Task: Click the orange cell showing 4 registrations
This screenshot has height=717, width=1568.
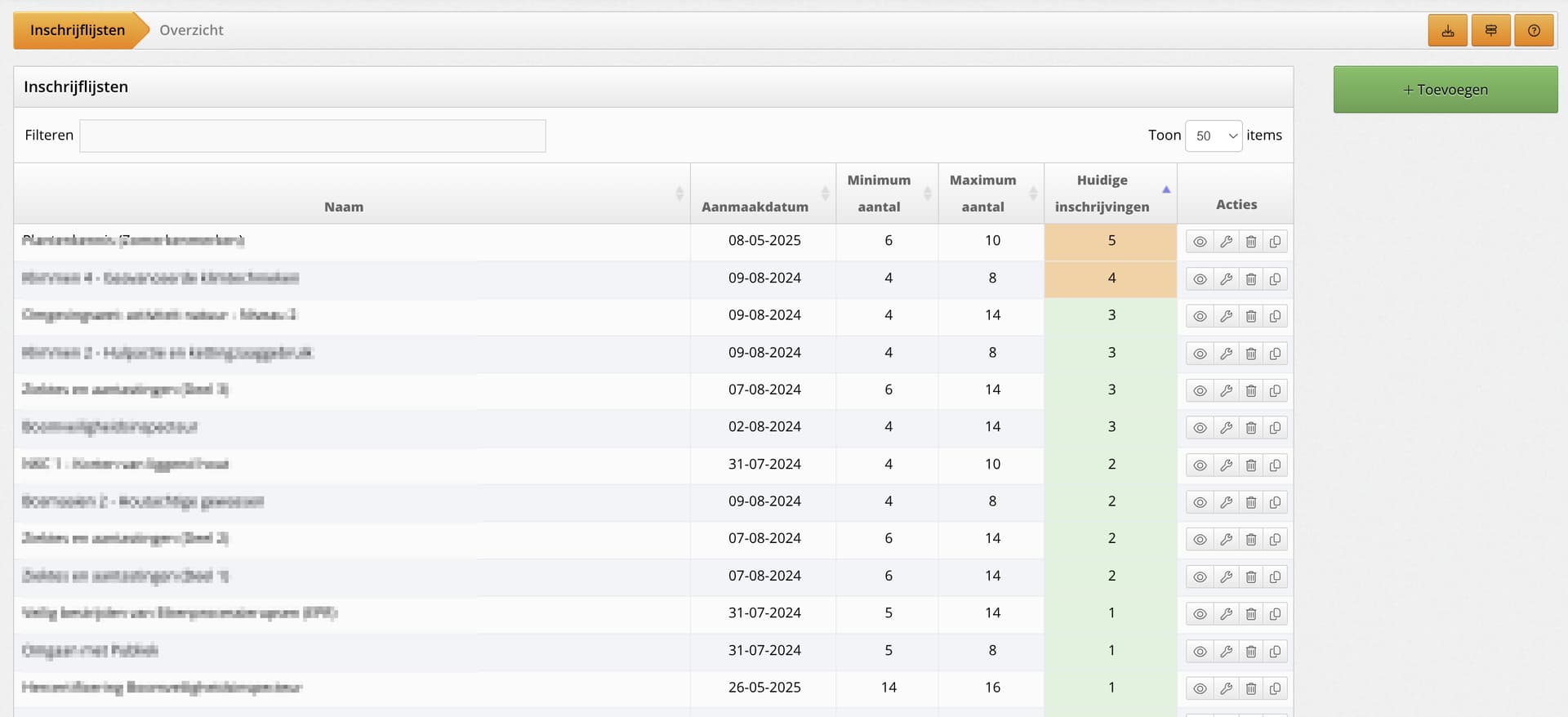Action: (1111, 278)
